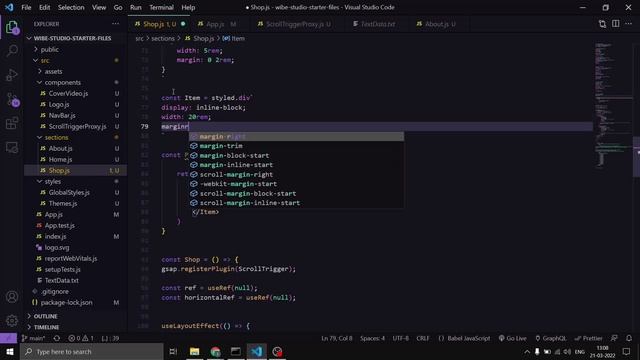The image size is (640, 360).
Task: Open Windows Start menu
Action: (10, 352)
